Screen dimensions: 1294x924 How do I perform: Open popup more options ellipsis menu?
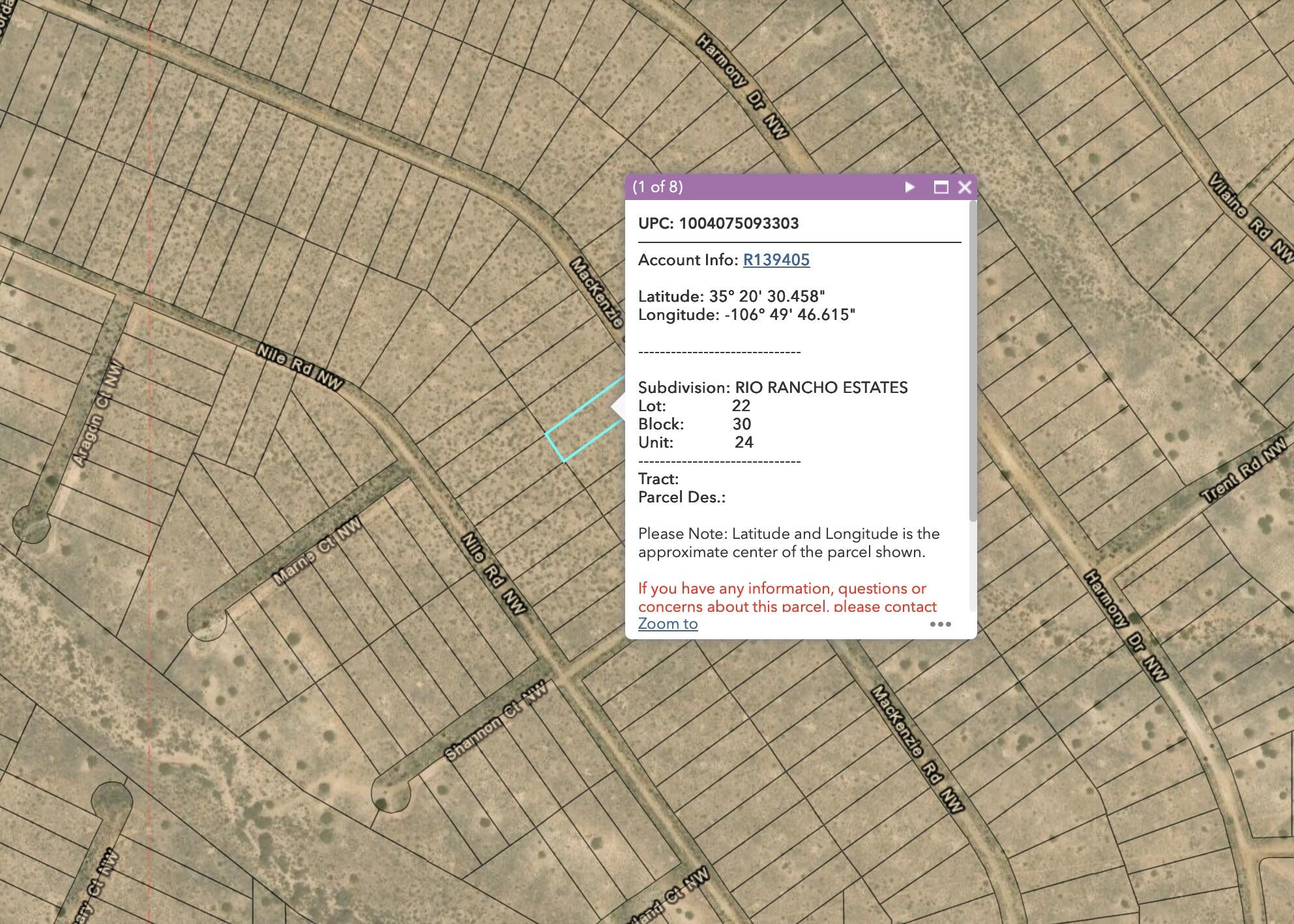point(940,624)
